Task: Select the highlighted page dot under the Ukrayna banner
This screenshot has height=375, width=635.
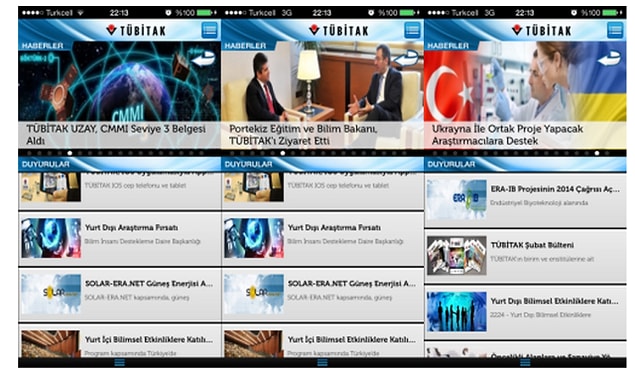Action: click(x=597, y=153)
